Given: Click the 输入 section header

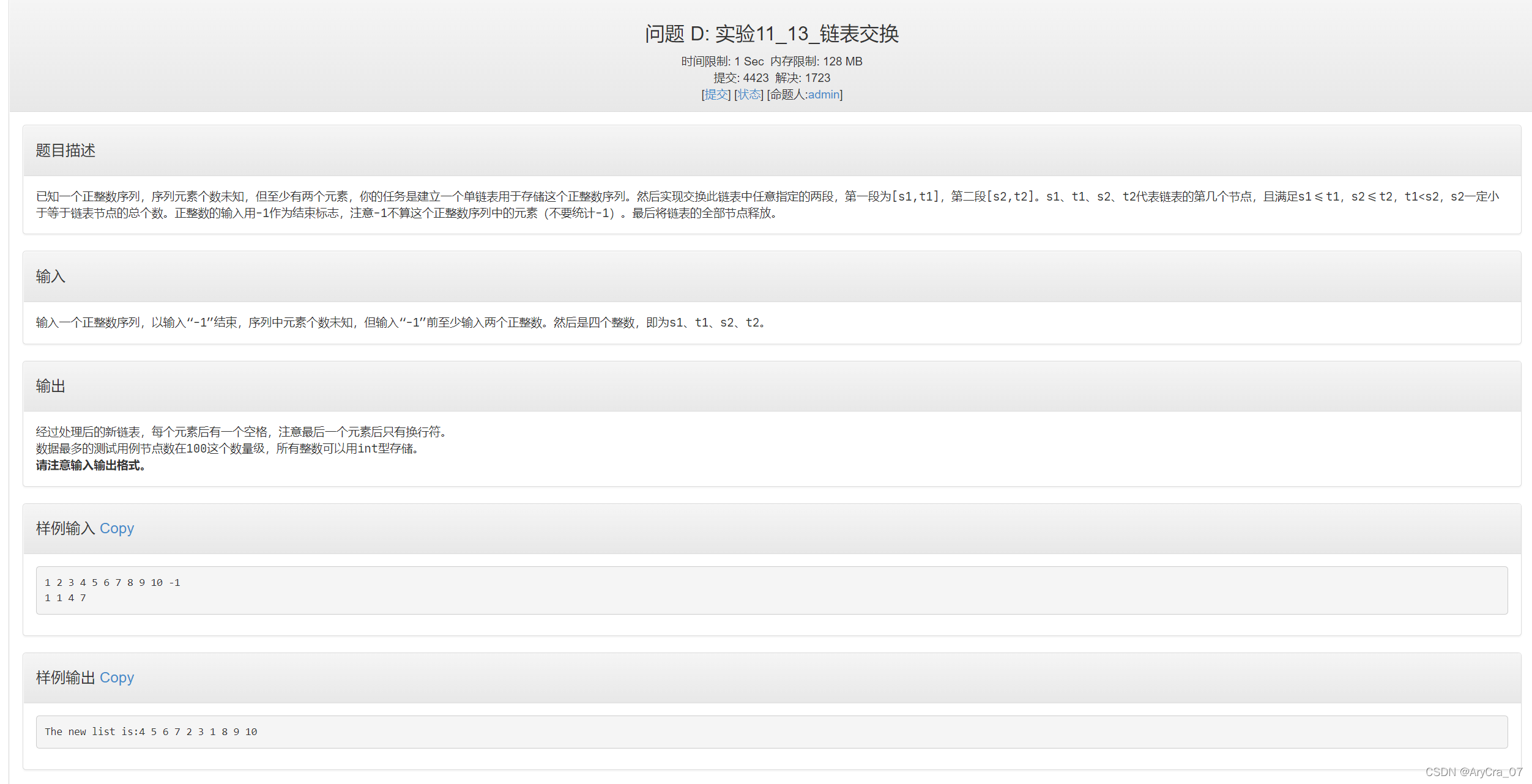Looking at the screenshot, I should (x=50, y=276).
